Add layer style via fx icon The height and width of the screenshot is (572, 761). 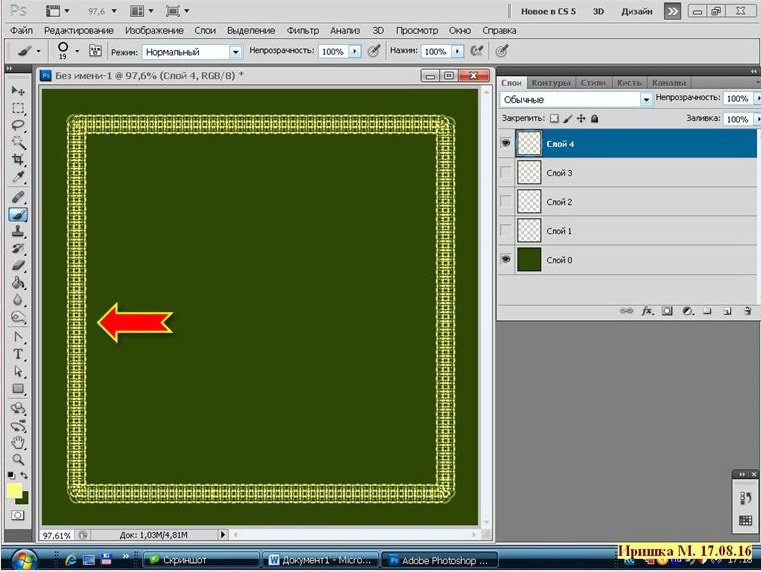[x=647, y=311]
